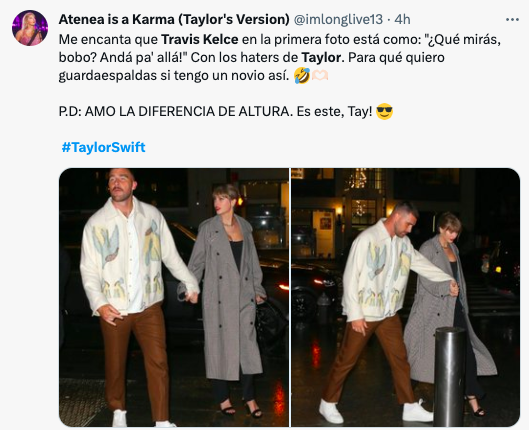Screen dimensions: 529x430
Task: Click the author's round profile avatar
Action: tap(30, 28)
